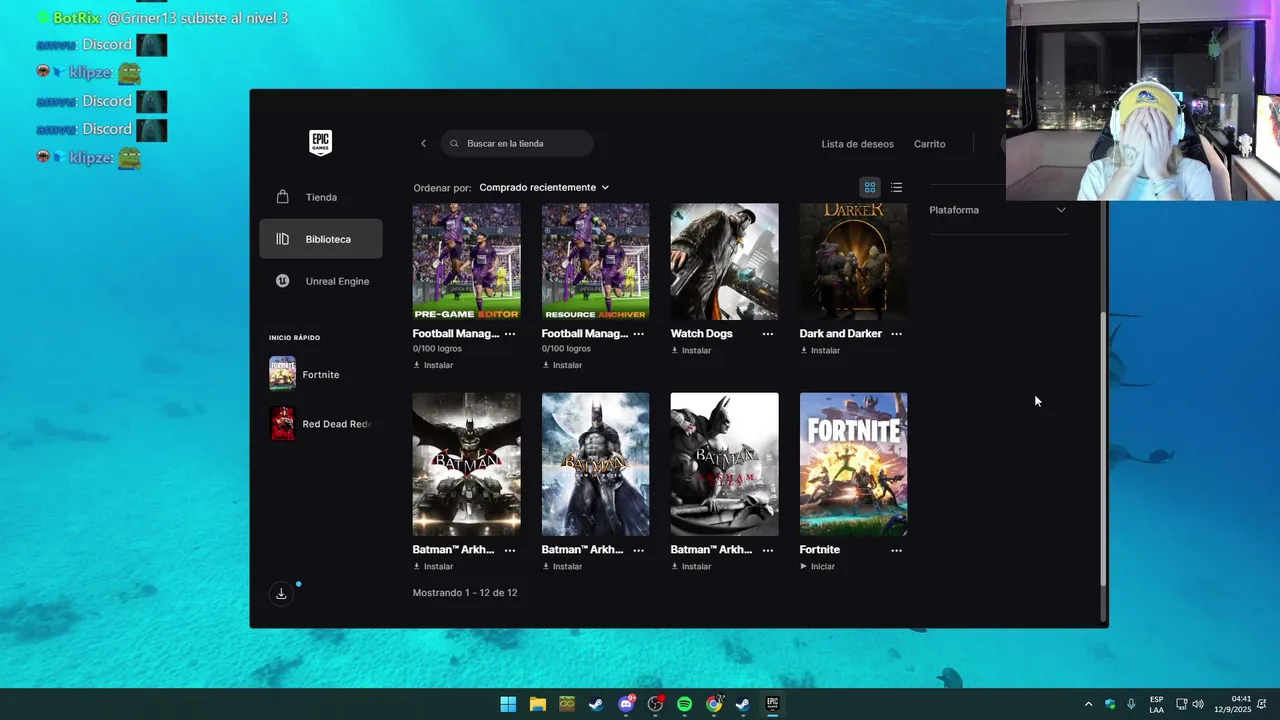Go back with the arrow beside the search box
Screen dimensions: 1280x720
click(423, 144)
